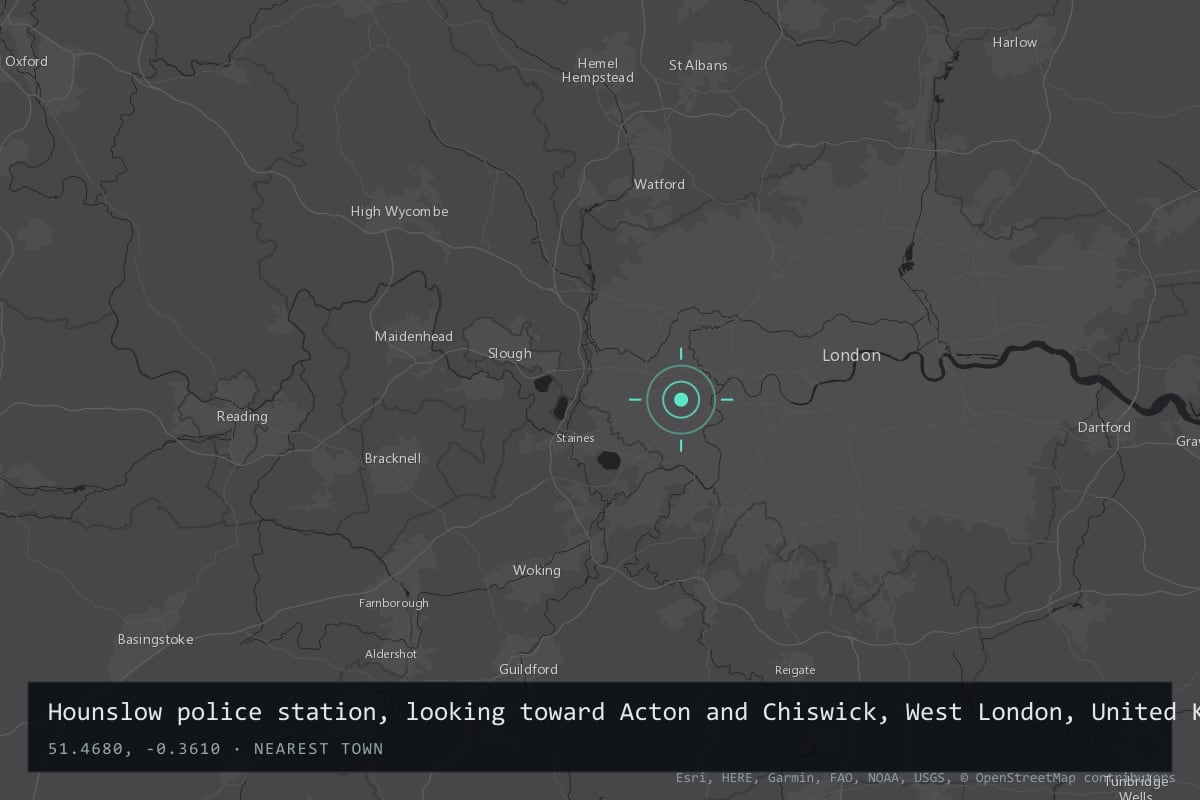
Task: Click the High Wycombe label
Action: coord(399,211)
